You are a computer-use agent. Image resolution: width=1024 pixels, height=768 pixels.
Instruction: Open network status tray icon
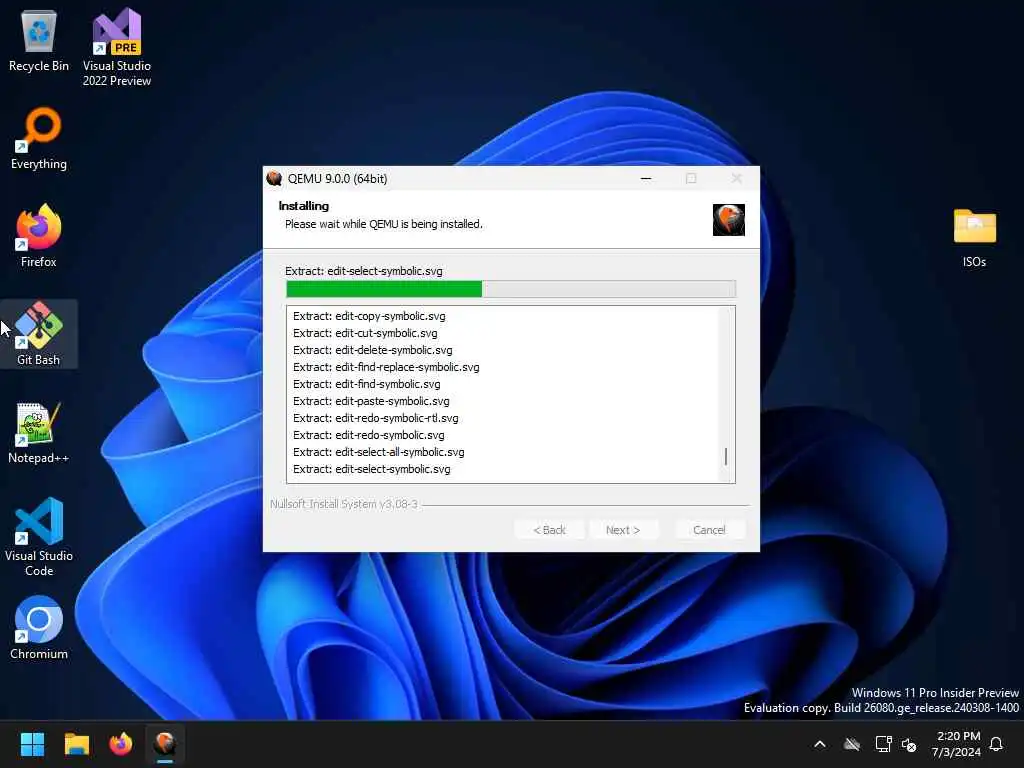coord(883,744)
